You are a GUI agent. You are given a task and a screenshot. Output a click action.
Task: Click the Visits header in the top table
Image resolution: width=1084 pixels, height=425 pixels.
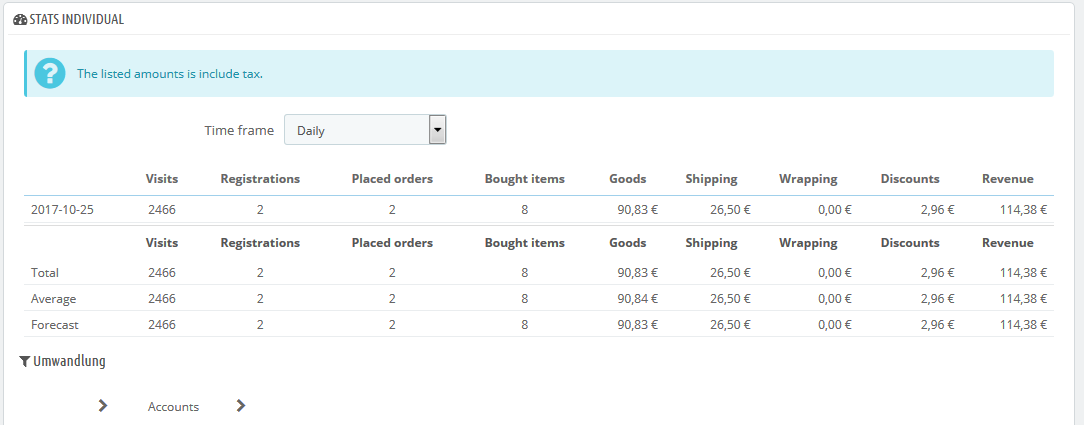161,179
